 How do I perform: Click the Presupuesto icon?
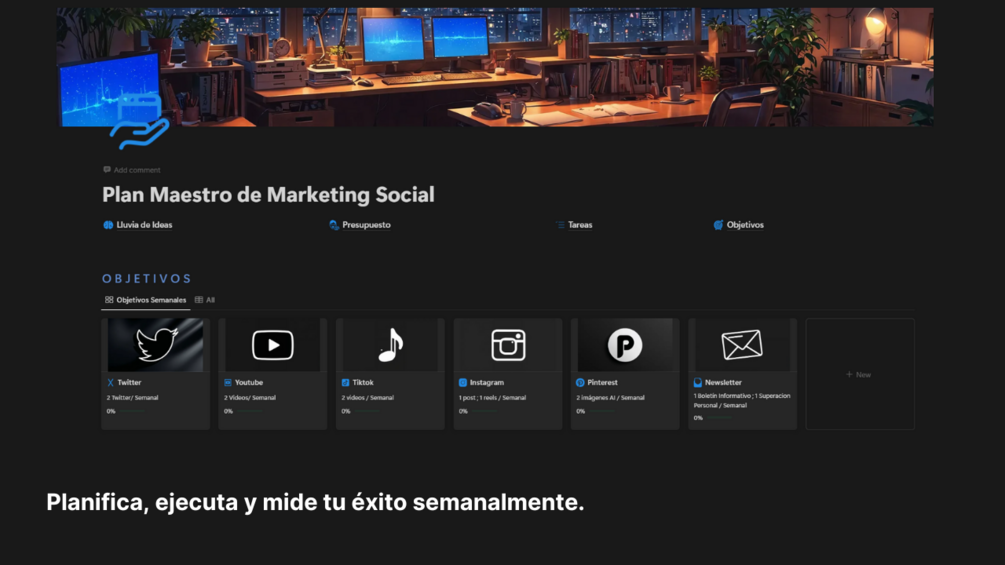[x=334, y=225]
